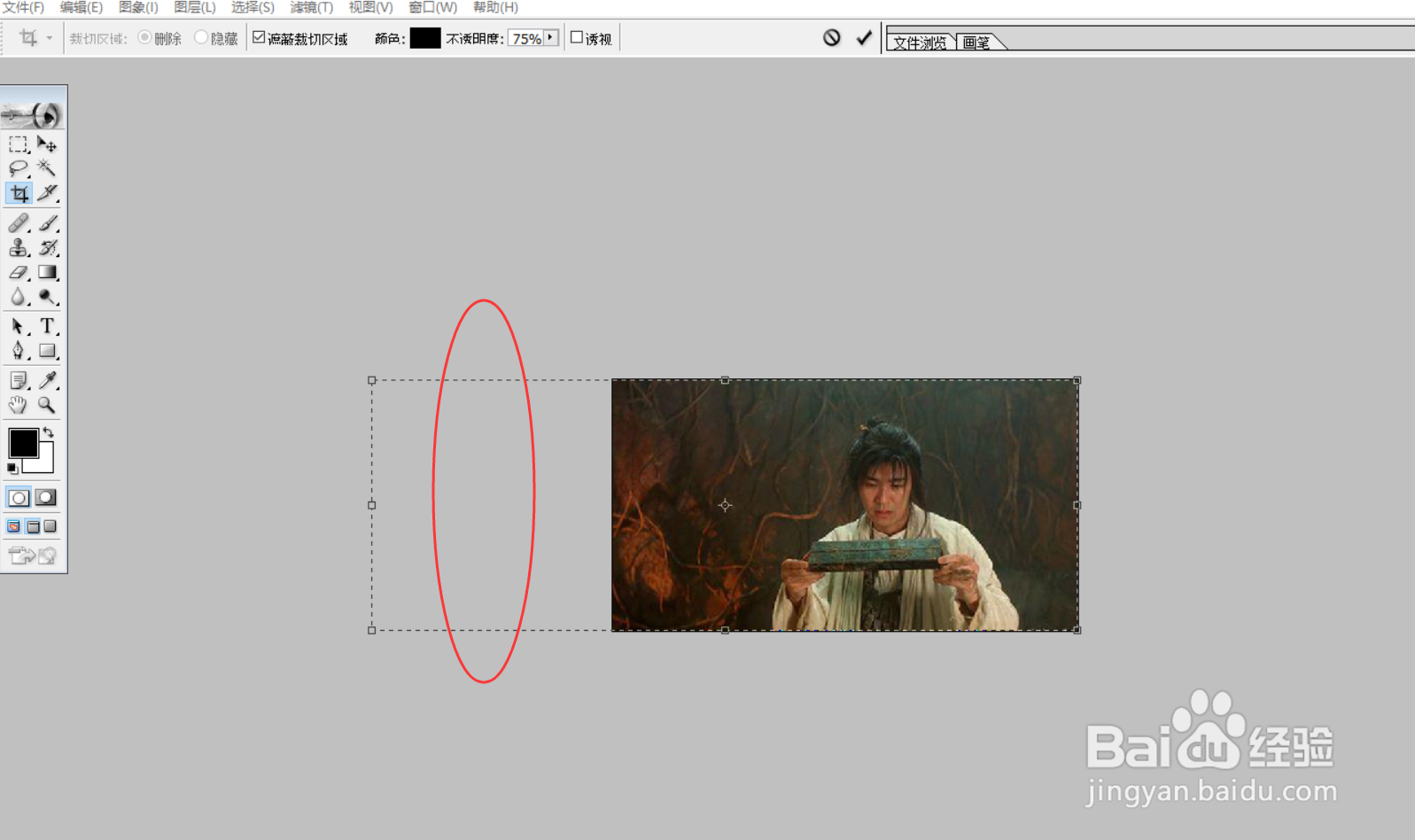Jump to ImageReady button

tap(33, 556)
